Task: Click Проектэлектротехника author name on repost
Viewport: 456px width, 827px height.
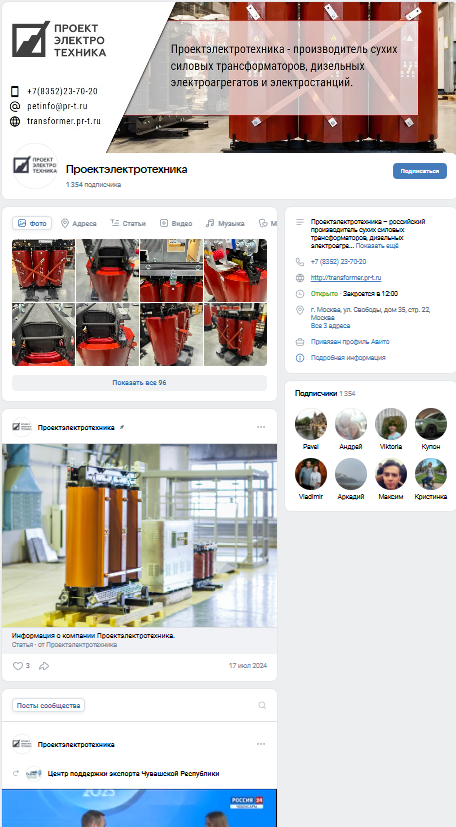Action: click(76, 744)
